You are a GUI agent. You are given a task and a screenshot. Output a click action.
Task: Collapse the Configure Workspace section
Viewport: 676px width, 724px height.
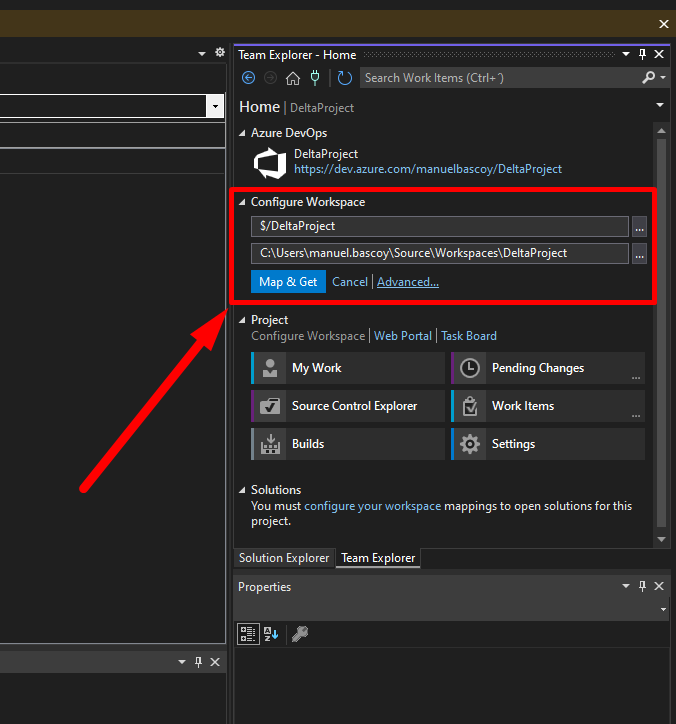pos(242,202)
